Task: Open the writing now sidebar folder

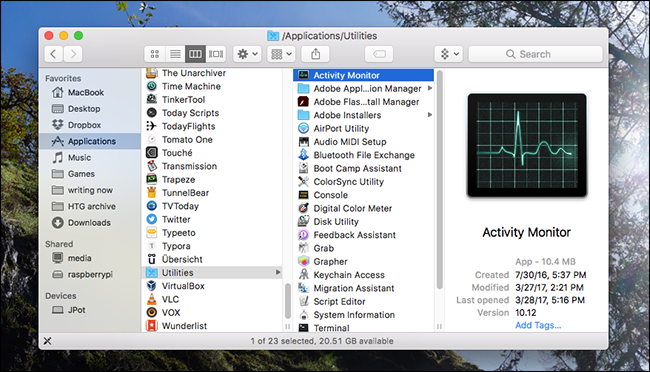Action: pos(90,190)
